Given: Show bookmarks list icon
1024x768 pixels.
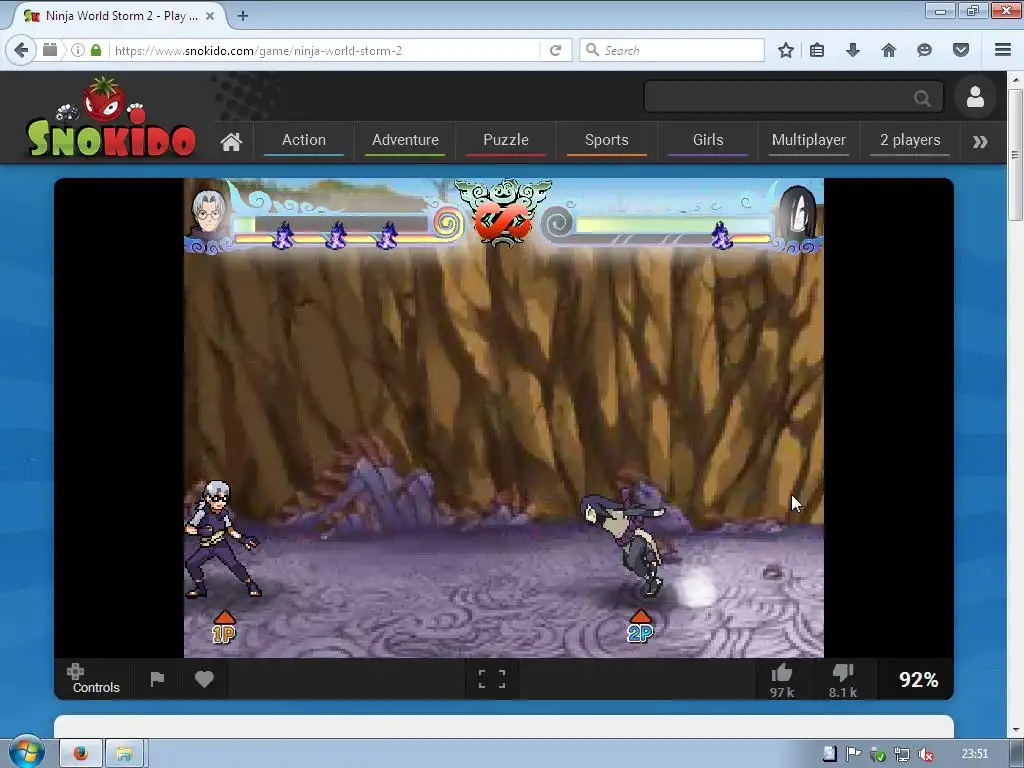Looking at the screenshot, I should 817,50.
